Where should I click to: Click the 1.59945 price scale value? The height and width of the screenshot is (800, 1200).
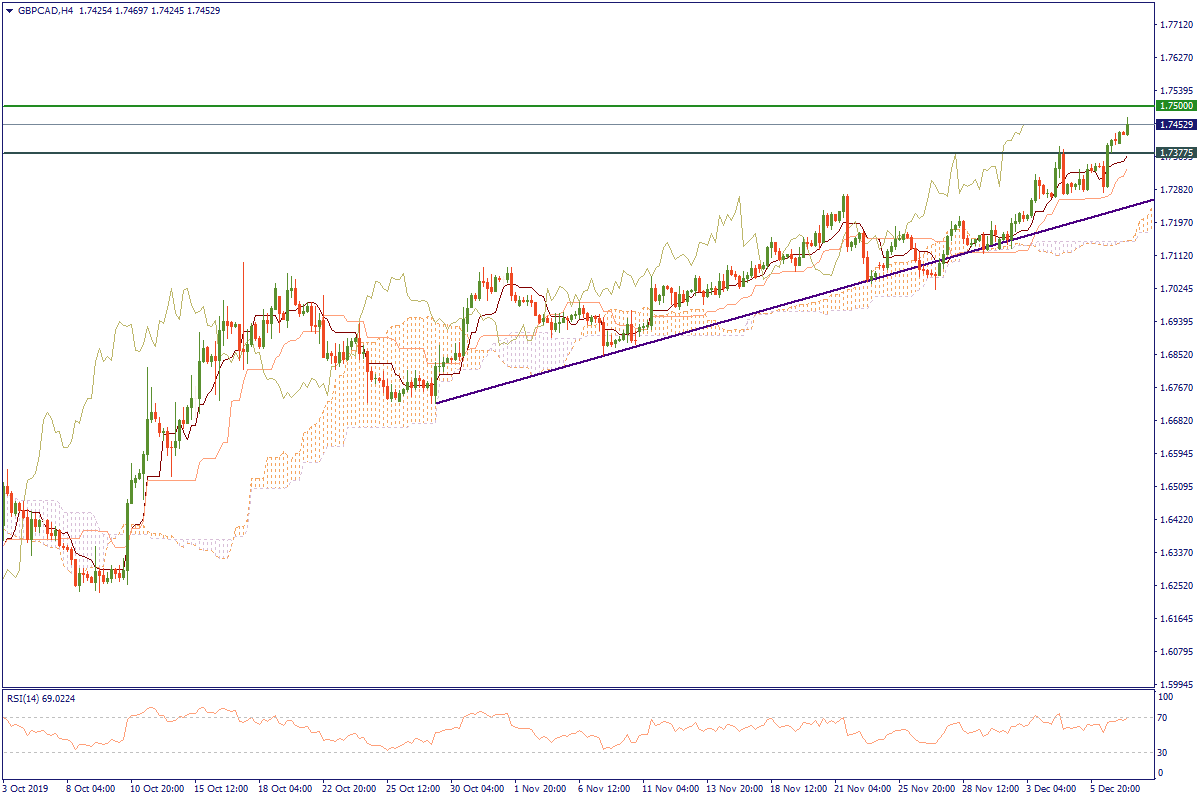click(x=1176, y=685)
